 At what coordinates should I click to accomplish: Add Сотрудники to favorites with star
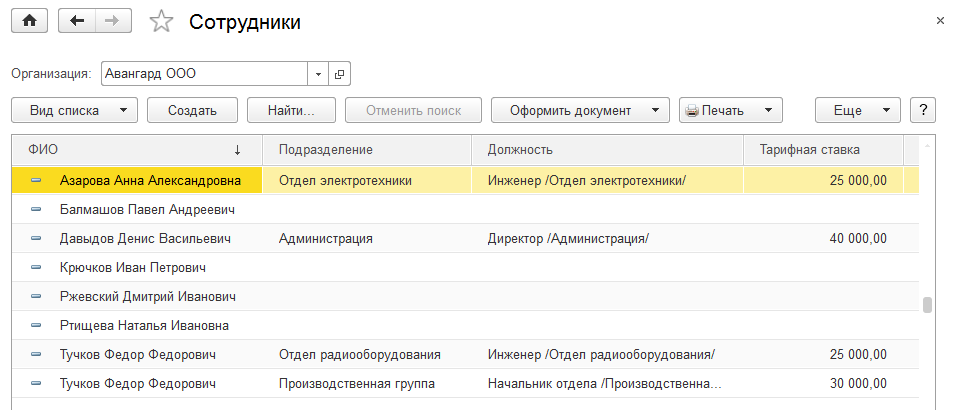pyautogui.click(x=161, y=22)
